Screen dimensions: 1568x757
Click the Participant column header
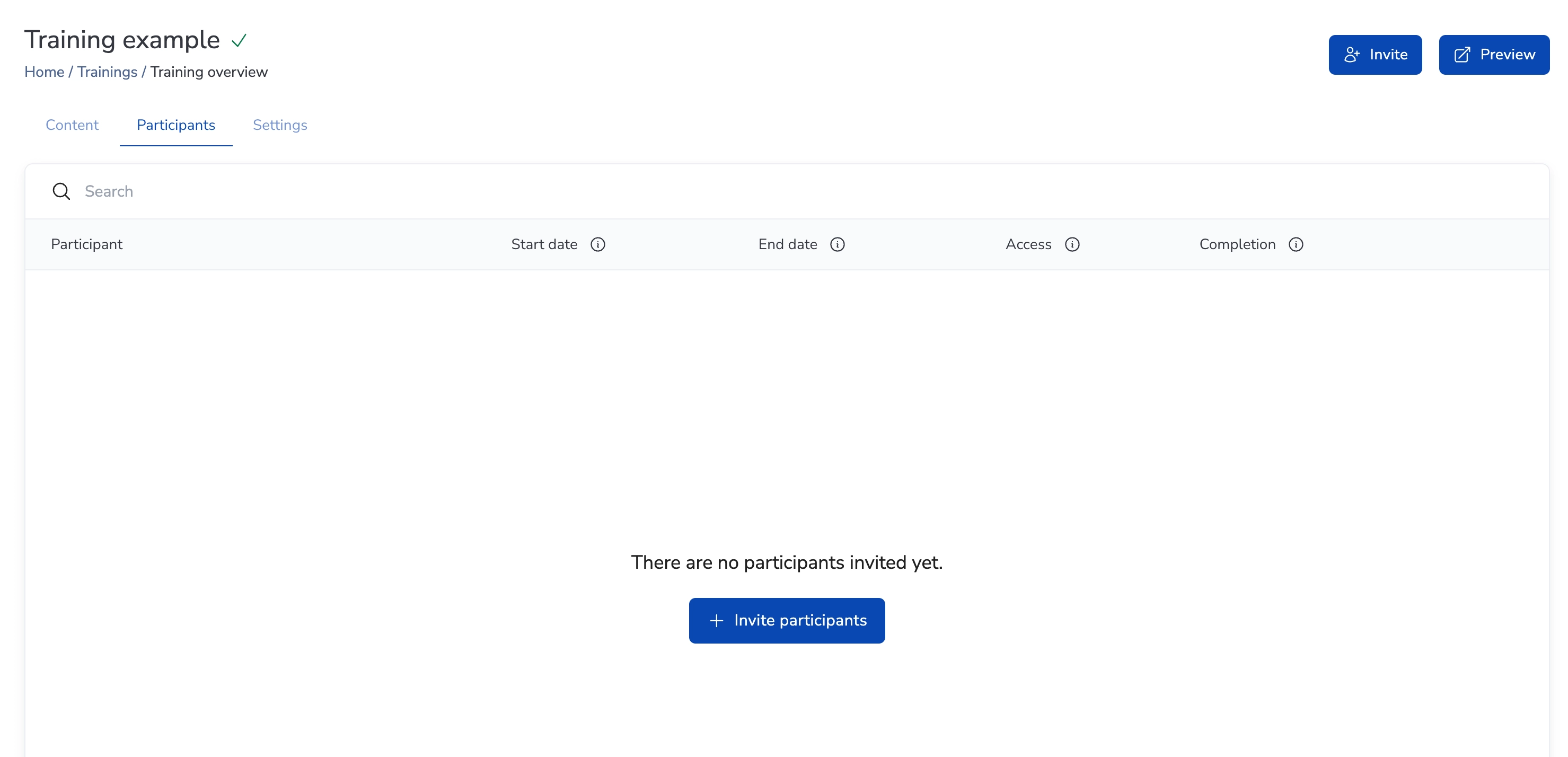86,244
